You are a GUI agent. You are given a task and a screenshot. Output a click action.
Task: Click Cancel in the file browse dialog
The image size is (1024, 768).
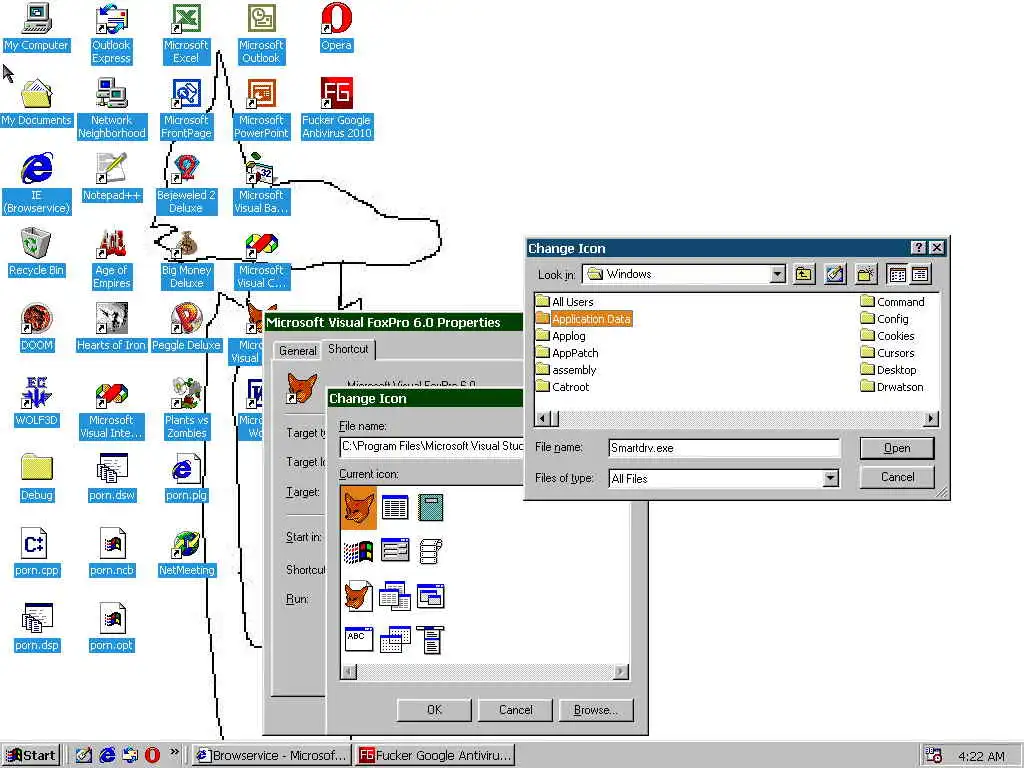(x=897, y=477)
